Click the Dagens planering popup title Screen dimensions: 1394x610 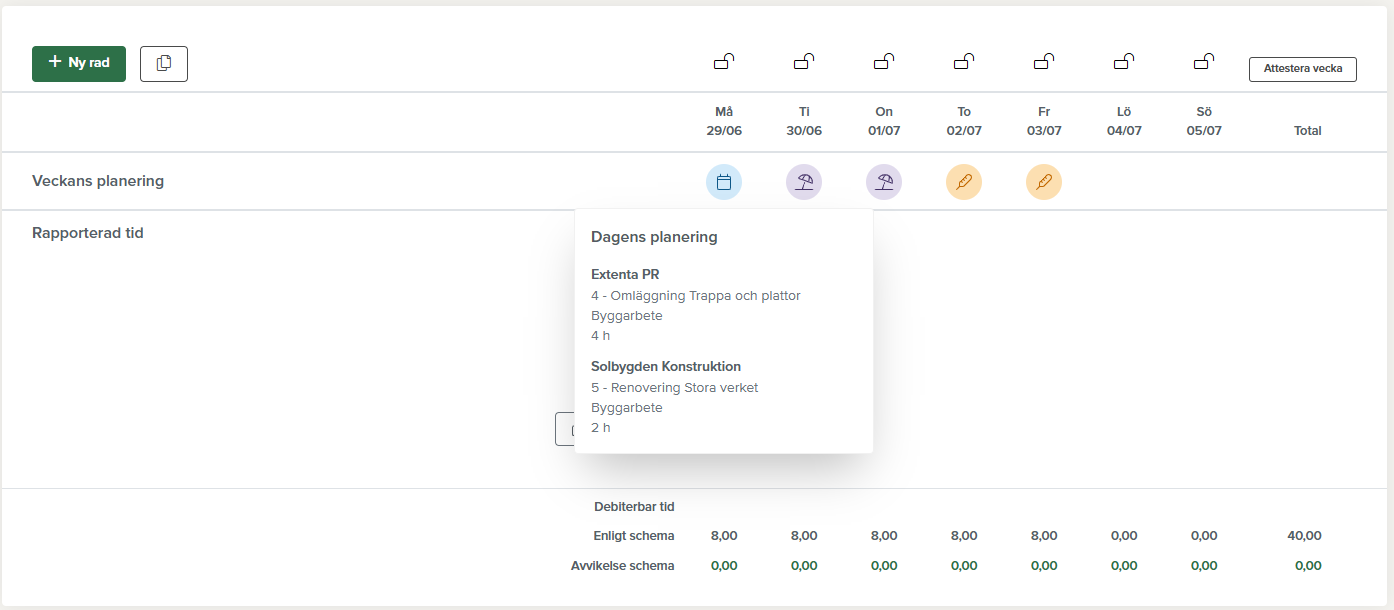(x=654, y=237)
